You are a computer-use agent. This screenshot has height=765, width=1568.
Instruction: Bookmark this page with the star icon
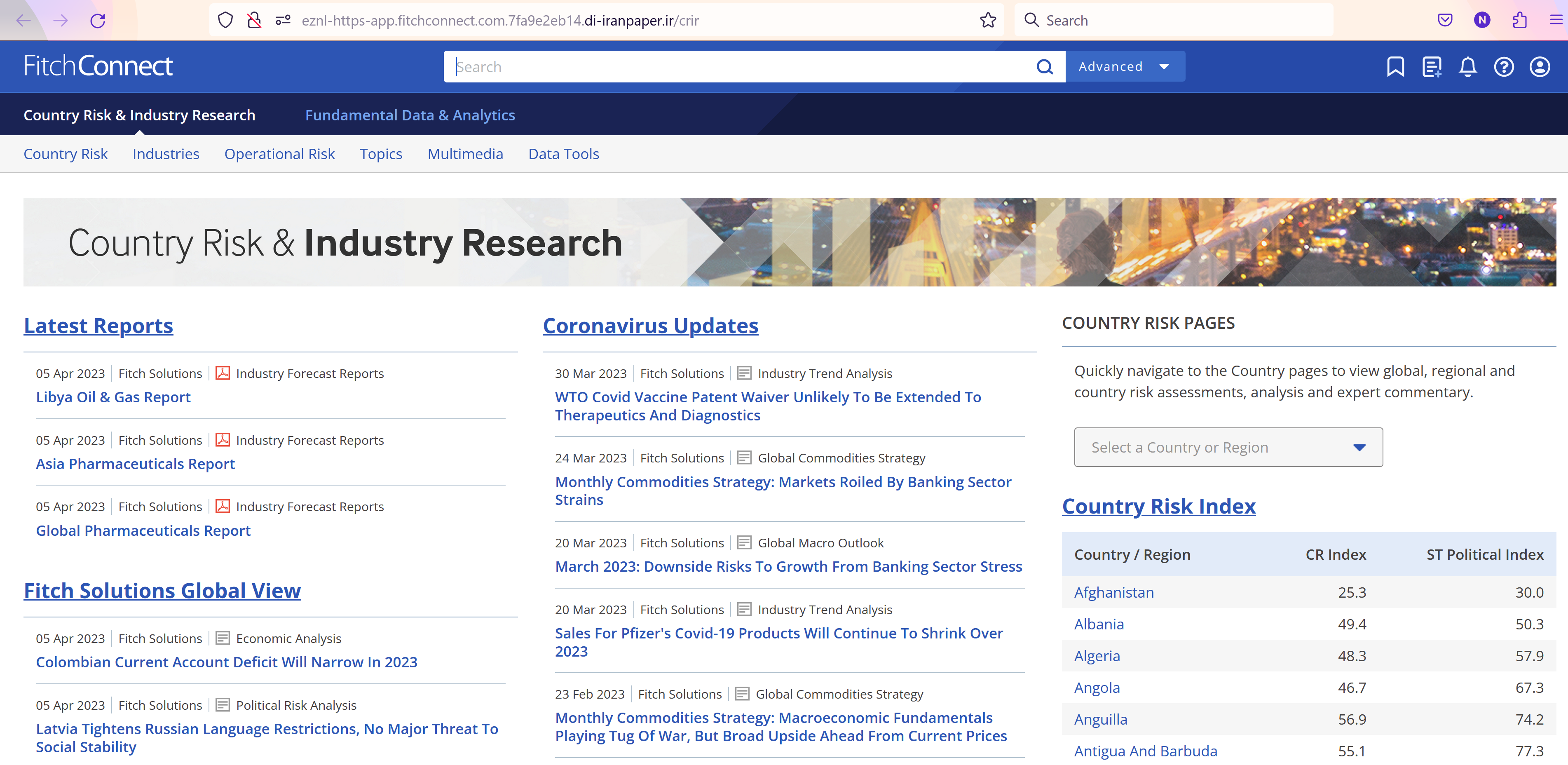tap(987, 21)
